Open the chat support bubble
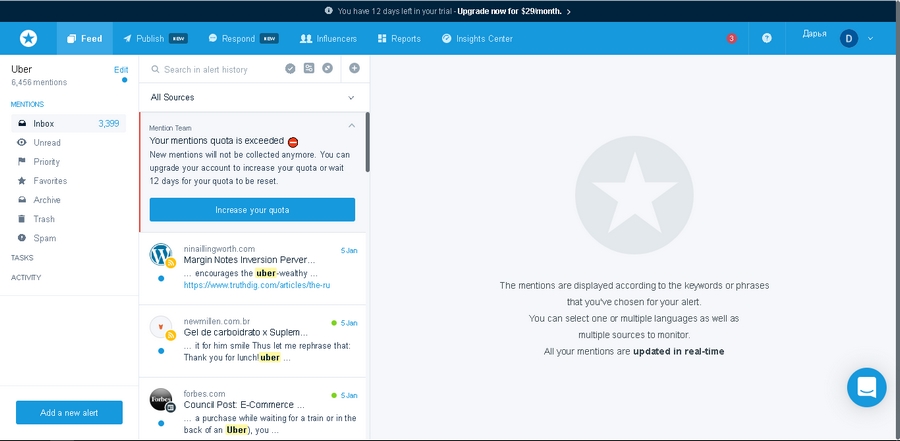 pyautogui.click(x=867, y=388)
